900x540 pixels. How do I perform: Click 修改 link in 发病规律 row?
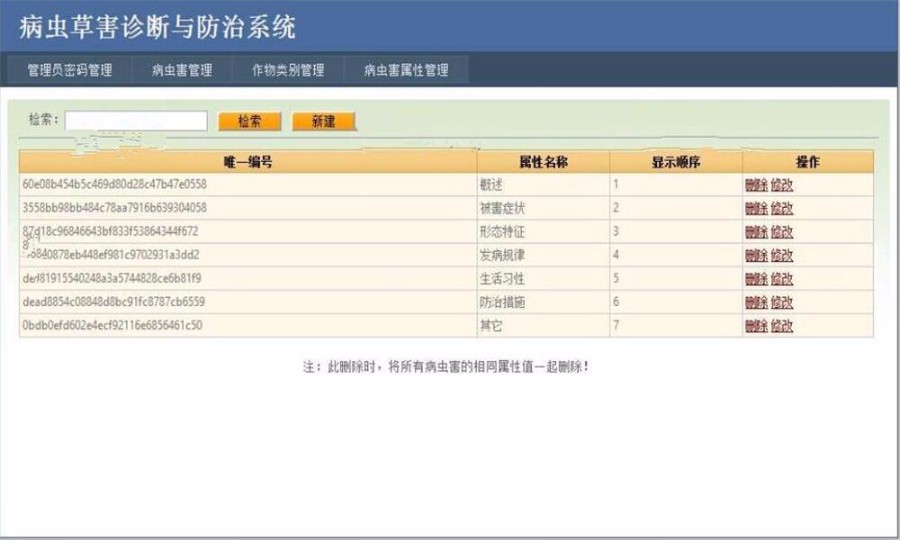[782, 255]
